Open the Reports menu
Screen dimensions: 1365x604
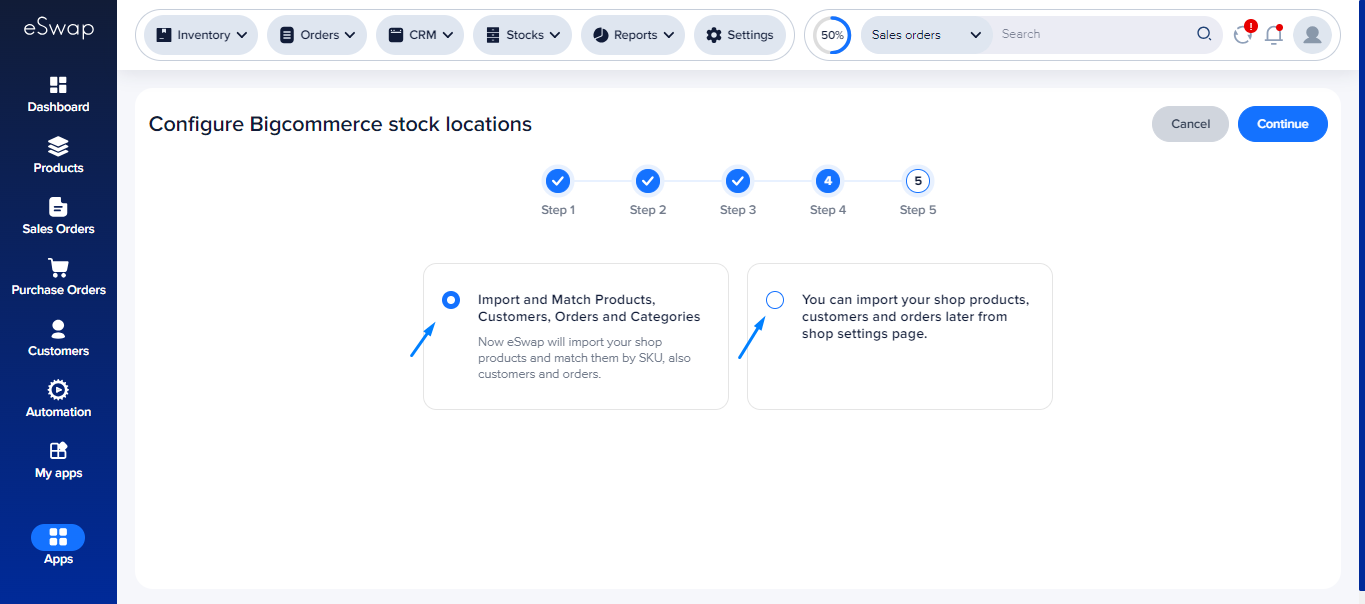pyautogui.click(x=633, y=35)
